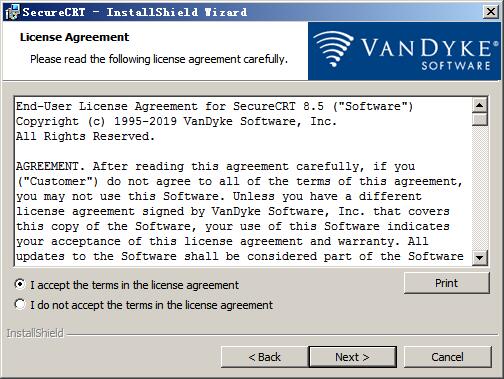This screenshot has height=379, width=504.
Task: Click the license text scrollbar up arrow
Action: pyautogui.click(x=480, y=106)
